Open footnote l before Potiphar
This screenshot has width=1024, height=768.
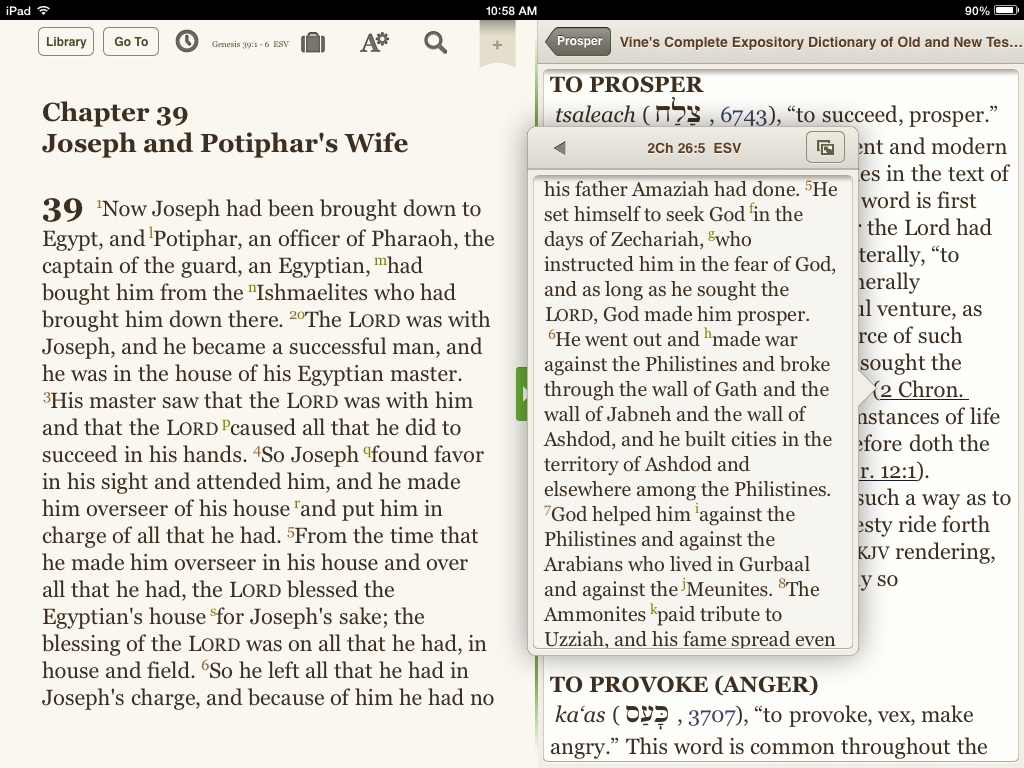click(x=151, y=232)
